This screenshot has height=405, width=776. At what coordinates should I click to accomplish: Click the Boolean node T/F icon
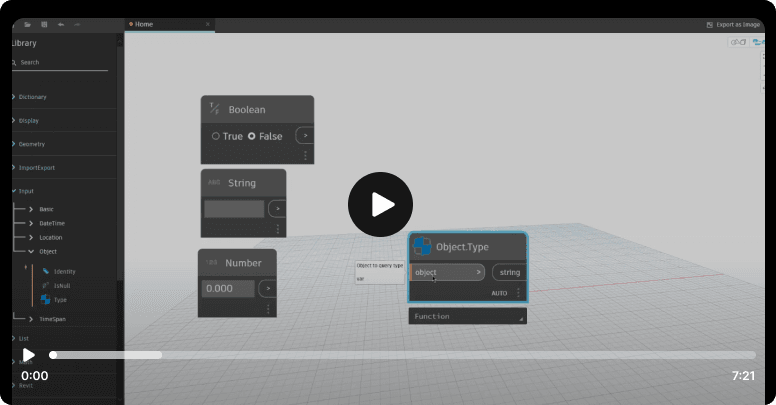(214, 108)
